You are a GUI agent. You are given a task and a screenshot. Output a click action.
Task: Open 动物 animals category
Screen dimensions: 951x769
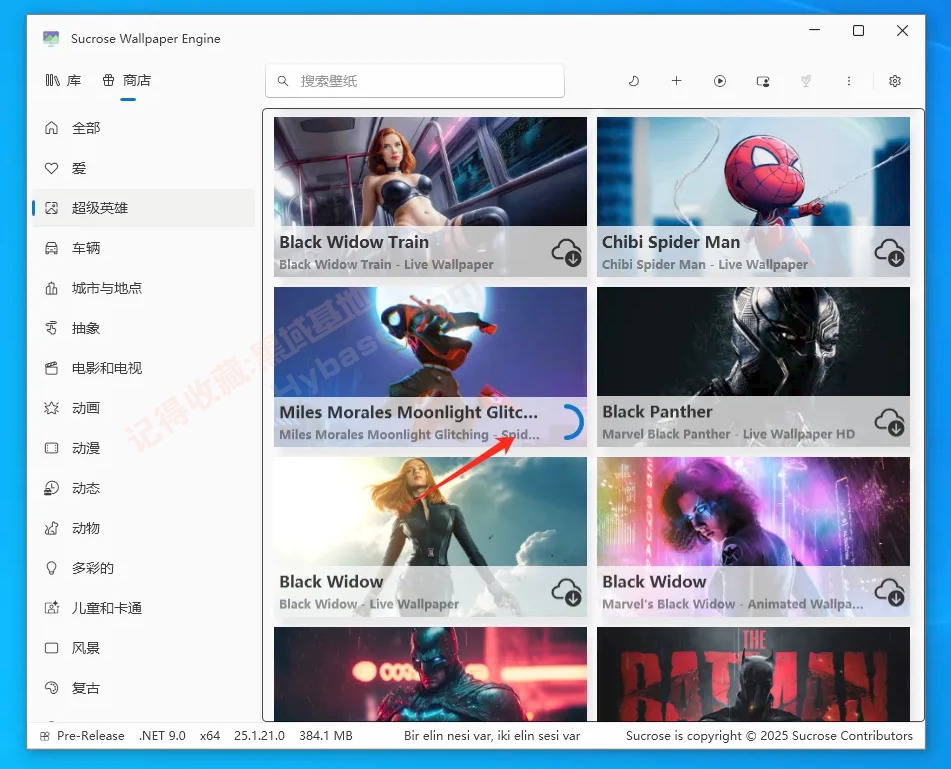click(x=144, y=528)
